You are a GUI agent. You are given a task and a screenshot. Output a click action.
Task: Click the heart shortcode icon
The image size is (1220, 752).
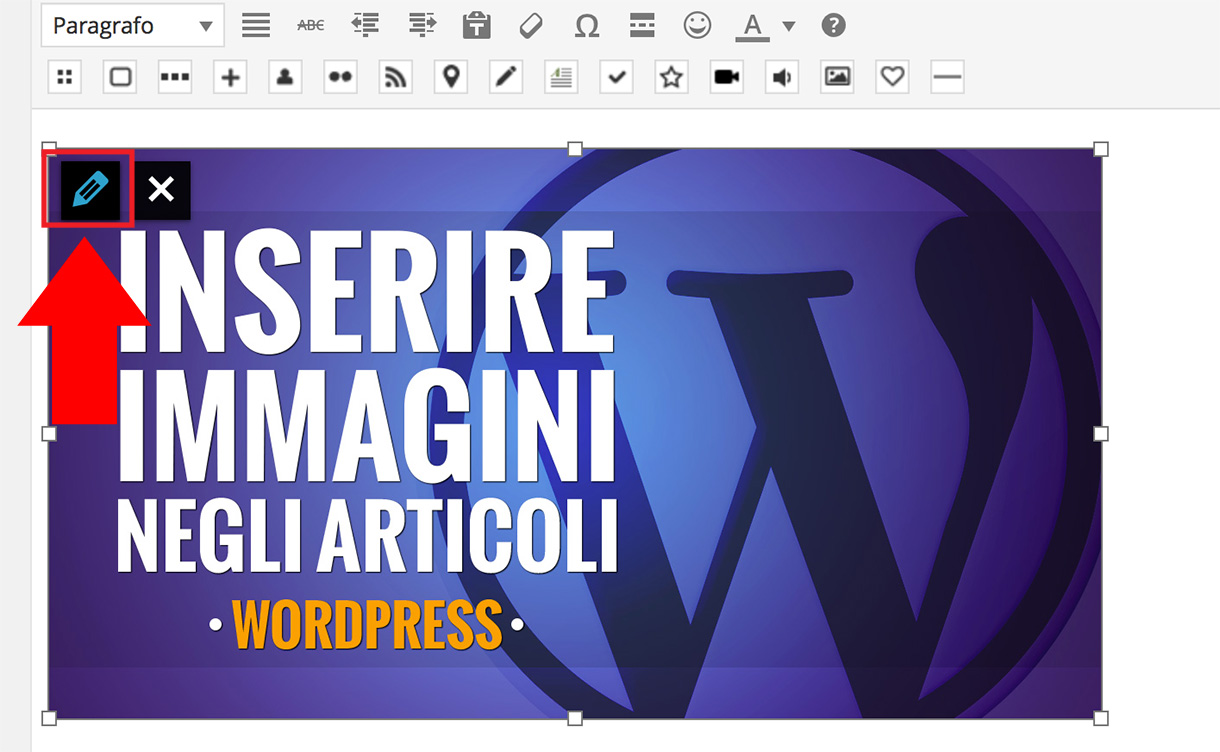click(892, 77)
